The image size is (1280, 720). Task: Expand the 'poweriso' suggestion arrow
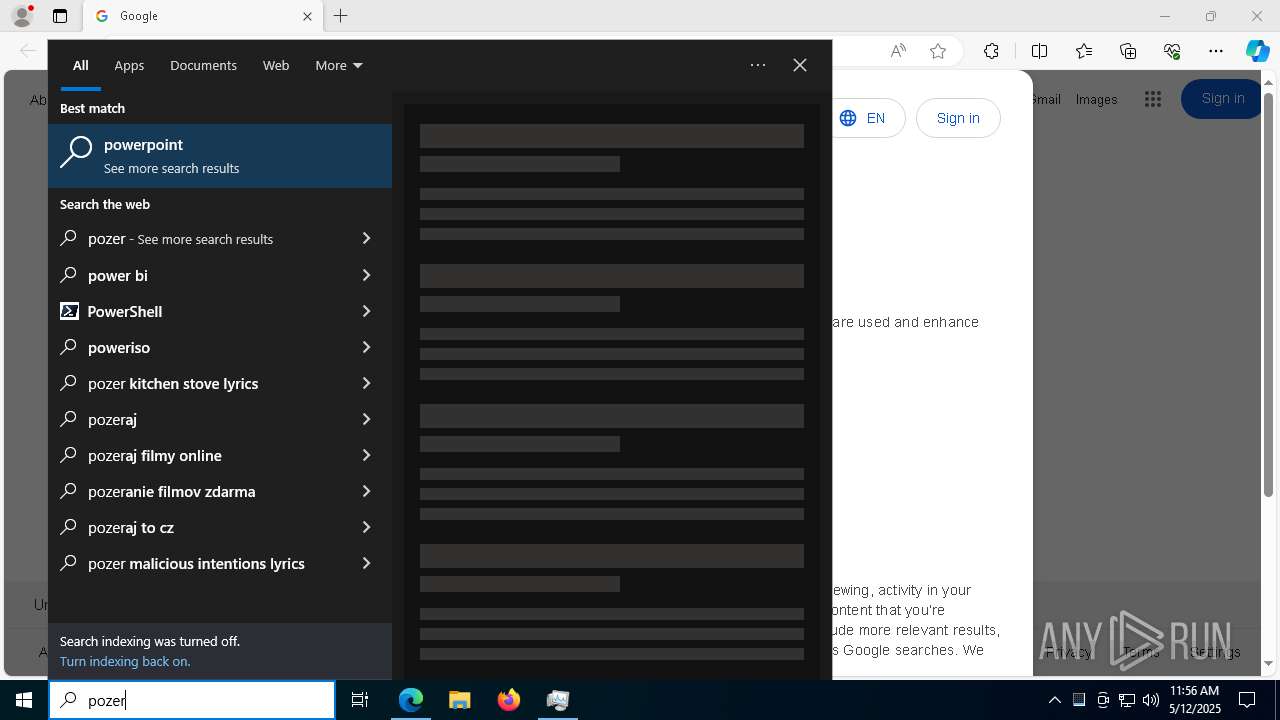366,347
